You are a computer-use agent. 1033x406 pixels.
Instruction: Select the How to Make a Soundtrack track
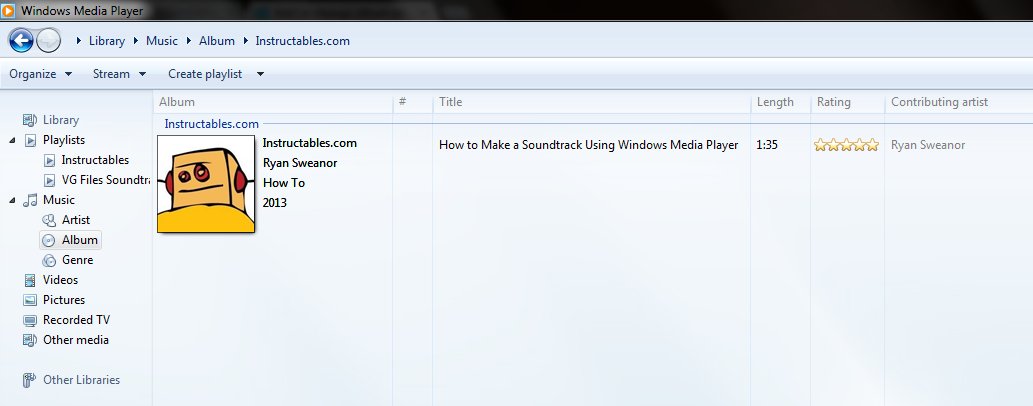pyautogui.click(x=588, y=145)
